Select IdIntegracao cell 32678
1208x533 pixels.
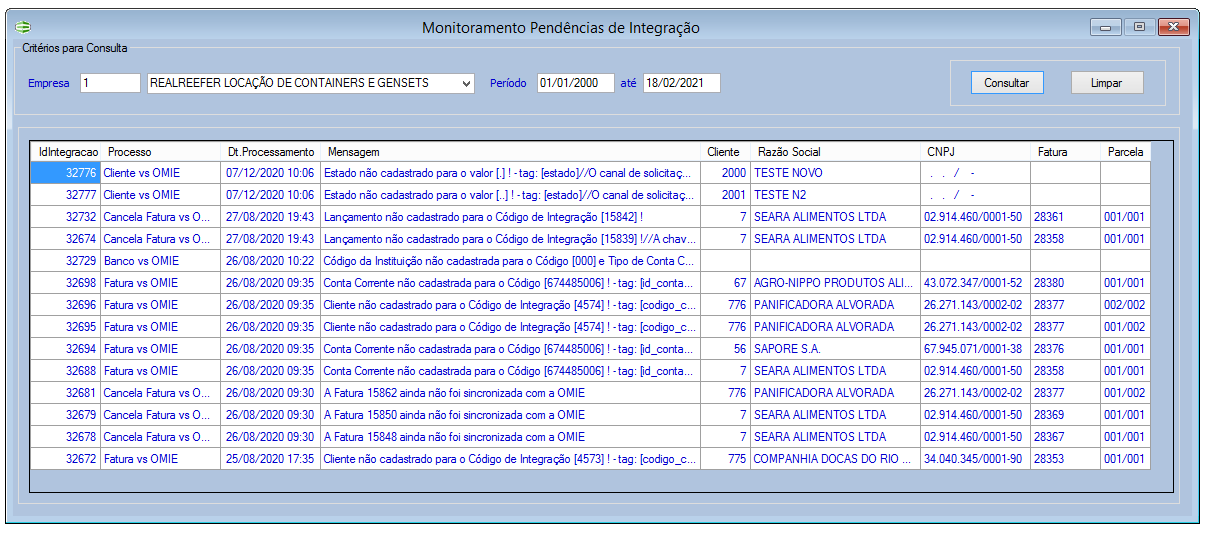tap(66, 437)
